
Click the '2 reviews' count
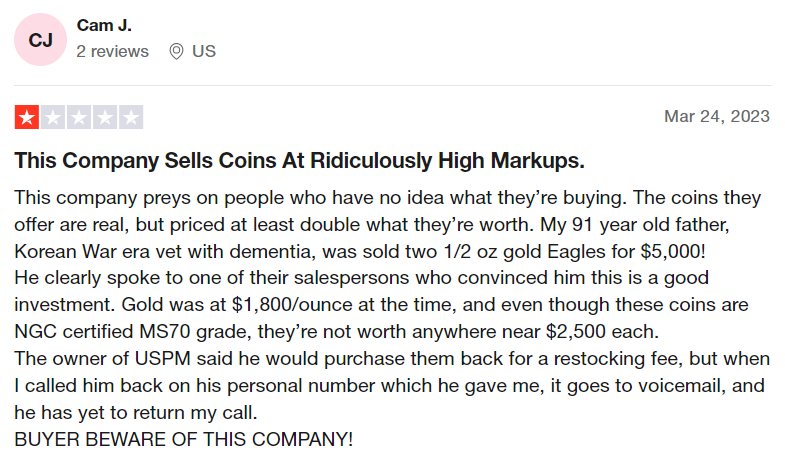(113, 51)
